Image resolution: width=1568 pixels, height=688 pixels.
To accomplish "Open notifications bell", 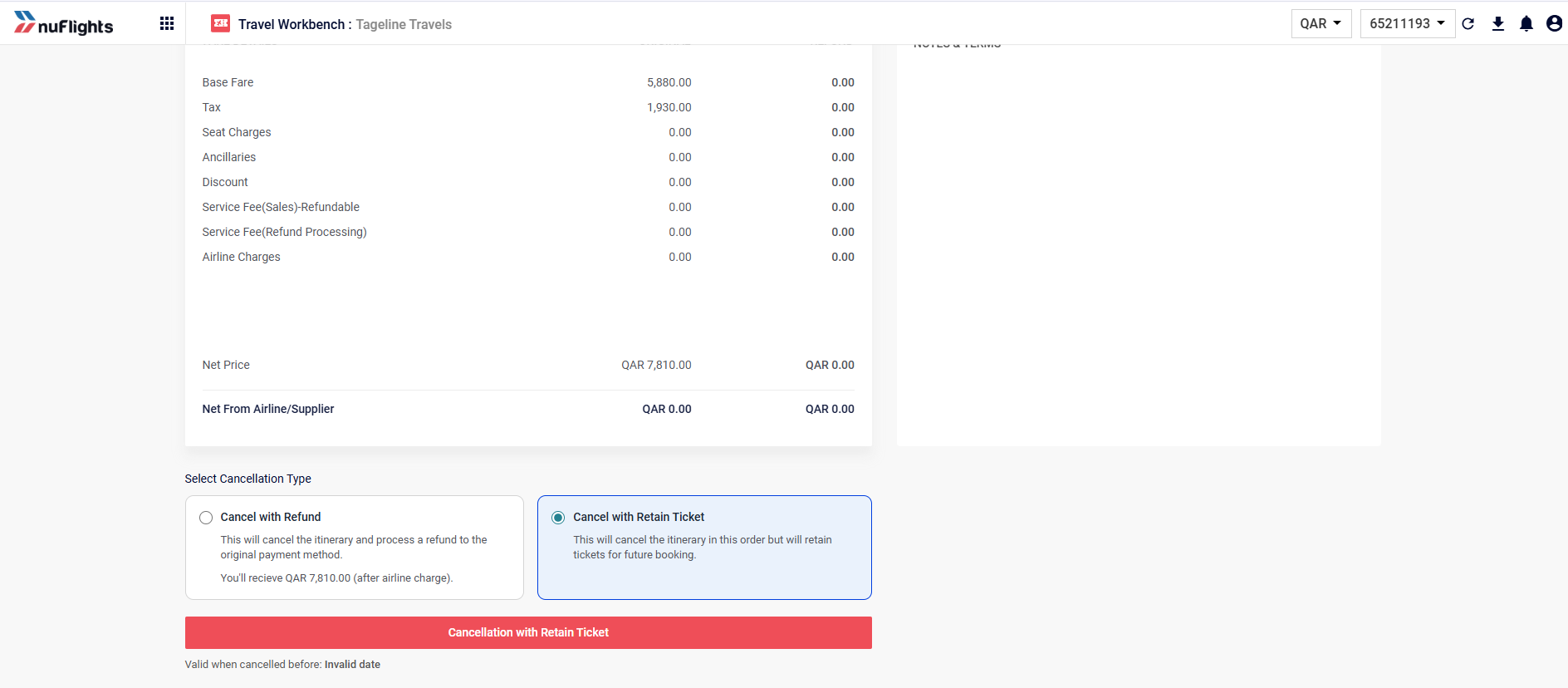I will coord(1526,23).
